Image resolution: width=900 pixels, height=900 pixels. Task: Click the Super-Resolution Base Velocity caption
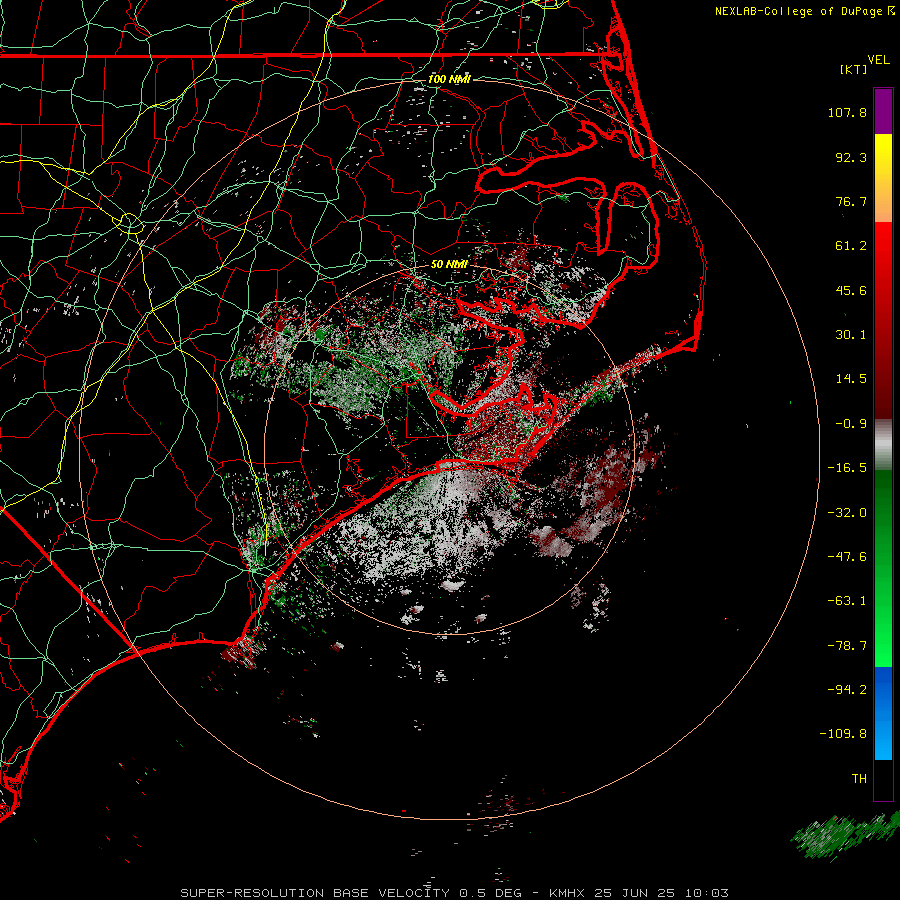coord(455,893)
